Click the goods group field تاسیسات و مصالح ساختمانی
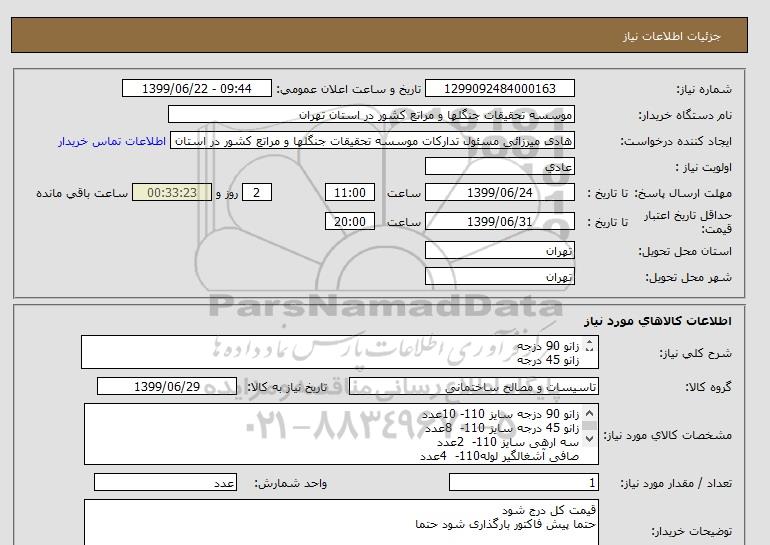The image size is (770, 545). click(x=473, y=386)
